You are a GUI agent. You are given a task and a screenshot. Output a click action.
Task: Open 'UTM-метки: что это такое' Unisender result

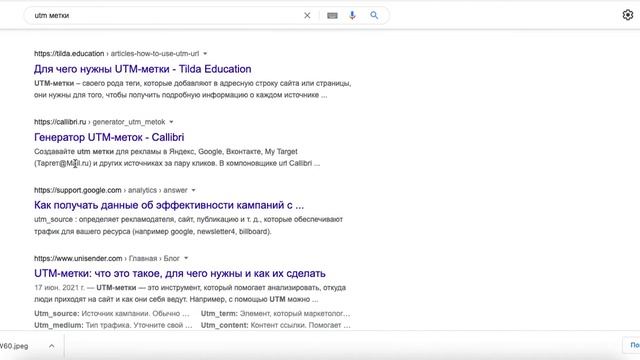(x=180, y=273)
